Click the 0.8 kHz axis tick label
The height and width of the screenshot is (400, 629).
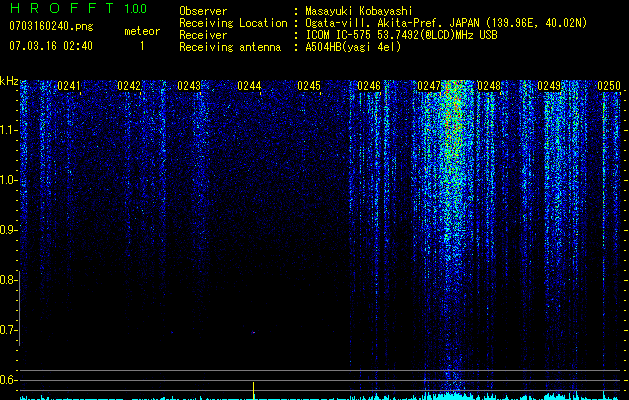(8, 280)
